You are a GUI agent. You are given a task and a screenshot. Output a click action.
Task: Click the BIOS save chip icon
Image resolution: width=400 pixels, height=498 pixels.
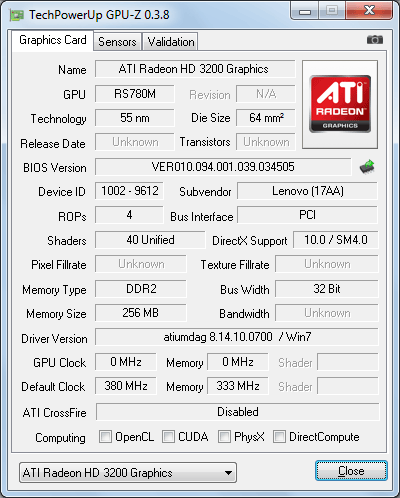(x=367, y=167)
